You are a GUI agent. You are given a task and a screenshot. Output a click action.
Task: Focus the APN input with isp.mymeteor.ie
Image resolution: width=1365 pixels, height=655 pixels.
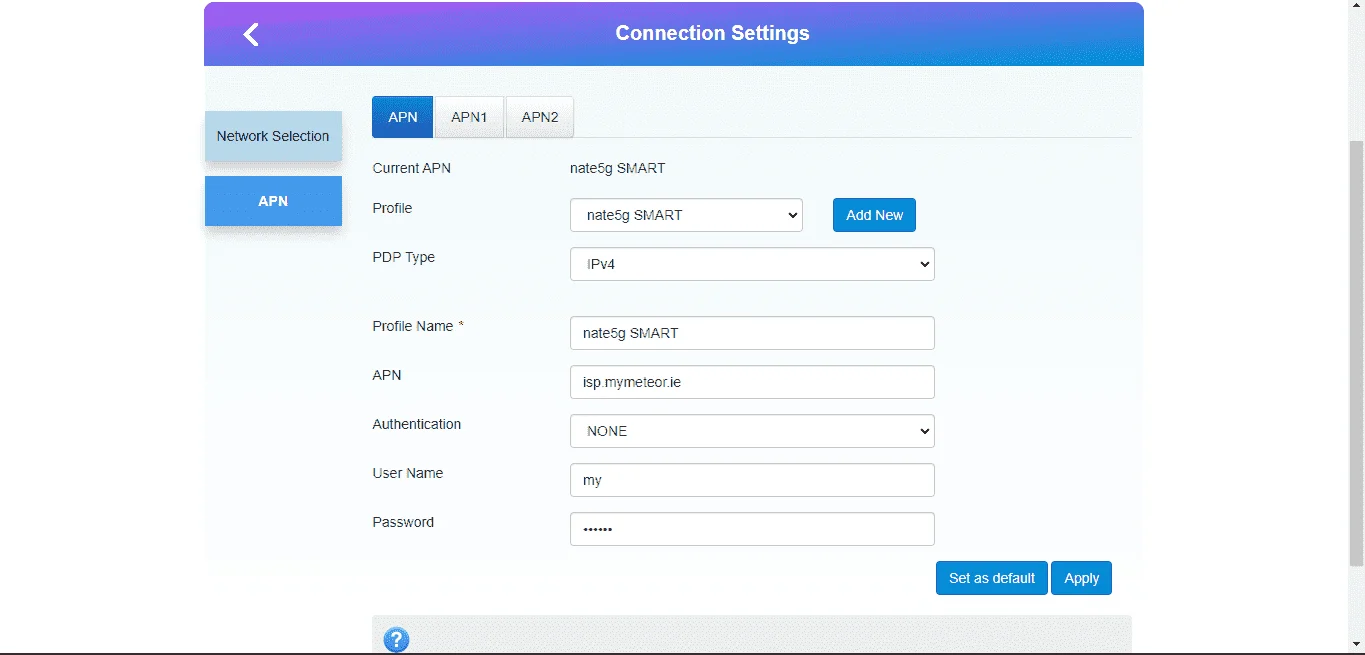click(x=752, y=382)
